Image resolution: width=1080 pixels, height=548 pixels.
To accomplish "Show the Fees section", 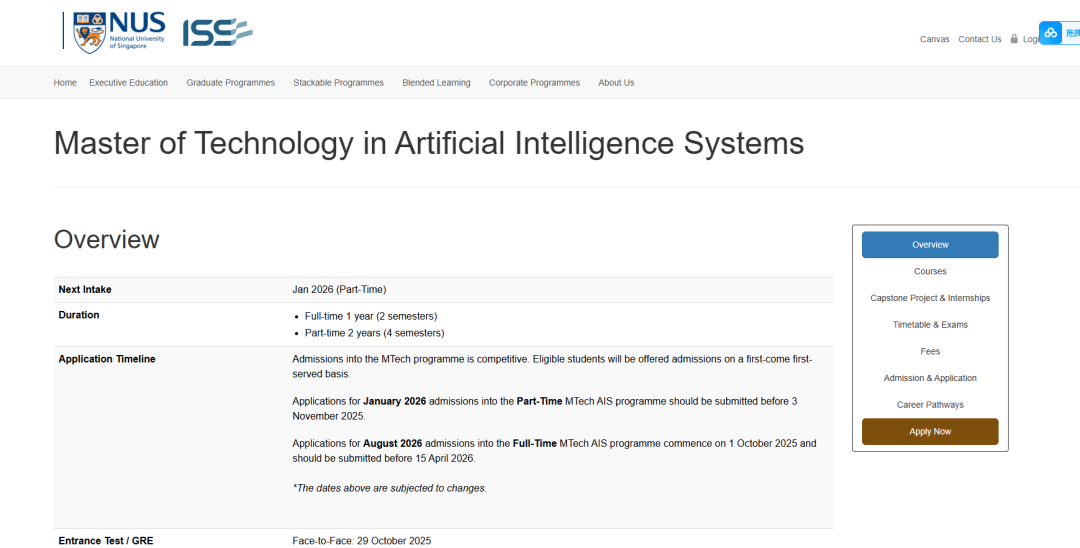I will [930, 352].
